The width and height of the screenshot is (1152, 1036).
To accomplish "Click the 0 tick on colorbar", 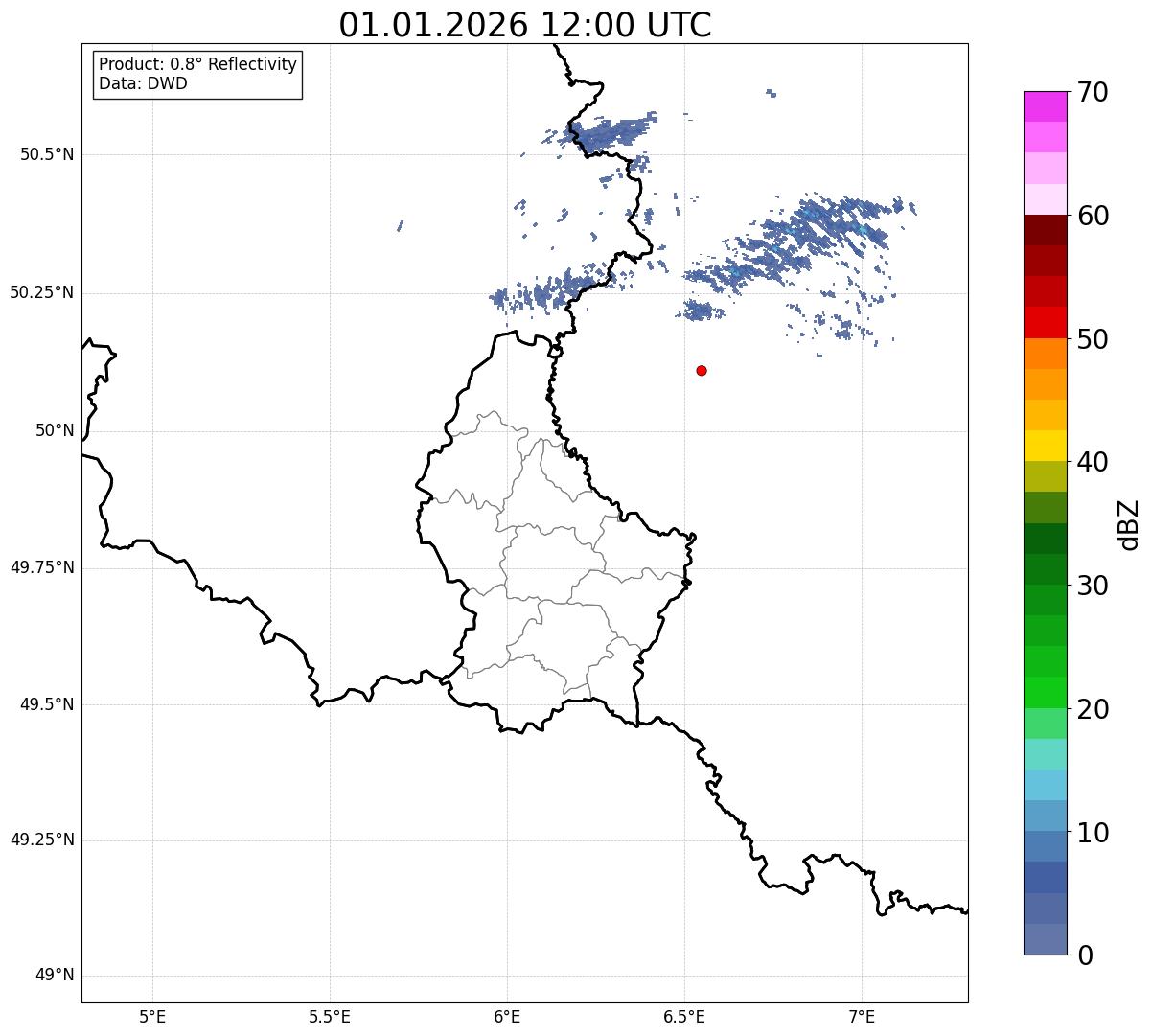I will [x=1086, y=955].
